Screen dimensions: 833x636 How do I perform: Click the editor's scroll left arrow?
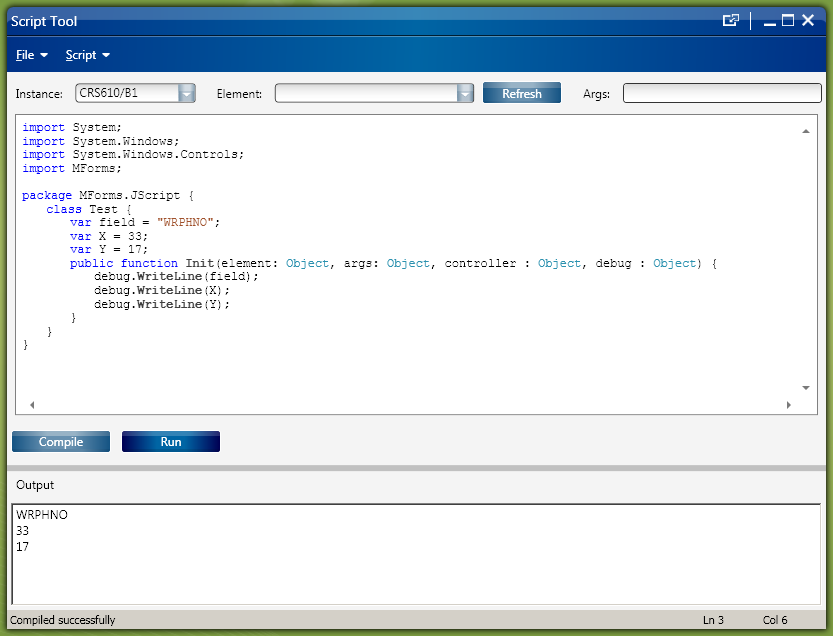point(31,405)
